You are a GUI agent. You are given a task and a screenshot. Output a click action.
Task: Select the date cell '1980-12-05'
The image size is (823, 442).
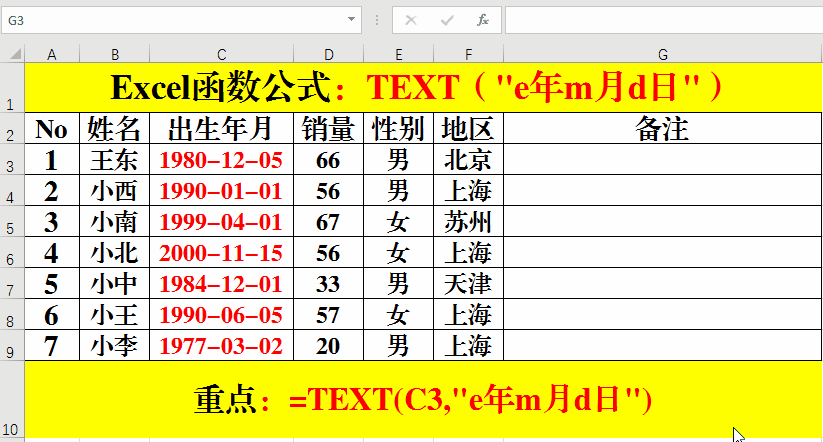tap(221, 159)
